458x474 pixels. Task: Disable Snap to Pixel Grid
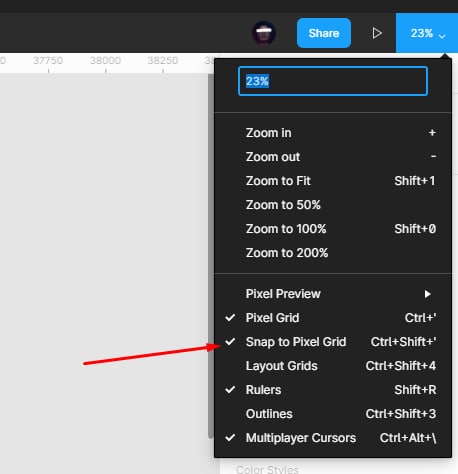coord(333,342)
